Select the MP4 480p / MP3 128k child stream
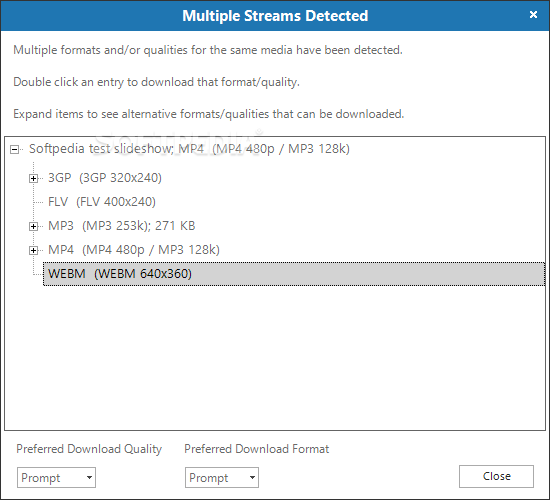 coord(134,249)
